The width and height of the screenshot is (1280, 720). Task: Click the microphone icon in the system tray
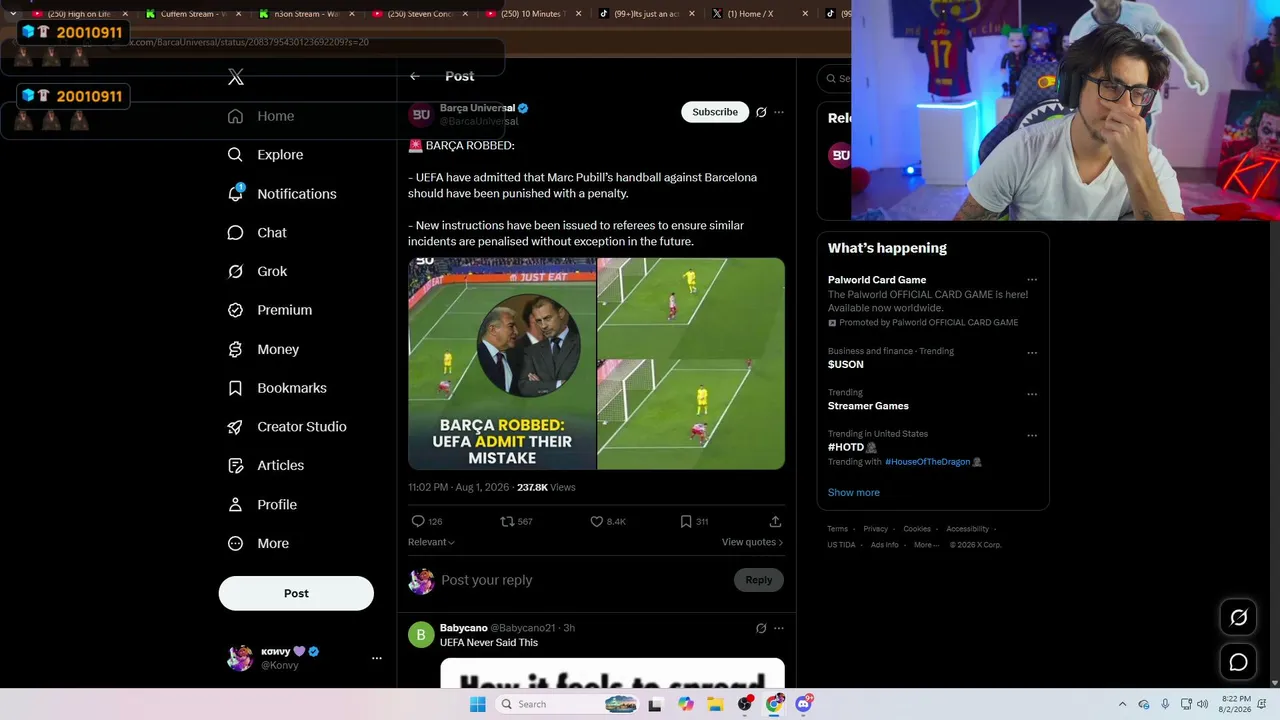click(1165, 704)
